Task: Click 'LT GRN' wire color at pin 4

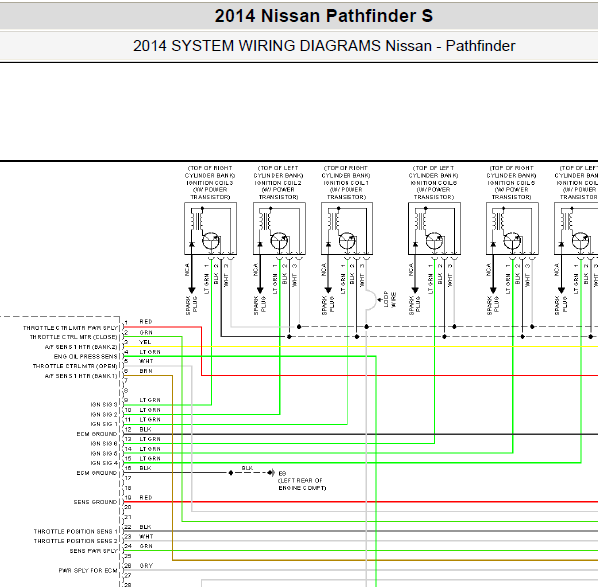Action: pos(150,352)
